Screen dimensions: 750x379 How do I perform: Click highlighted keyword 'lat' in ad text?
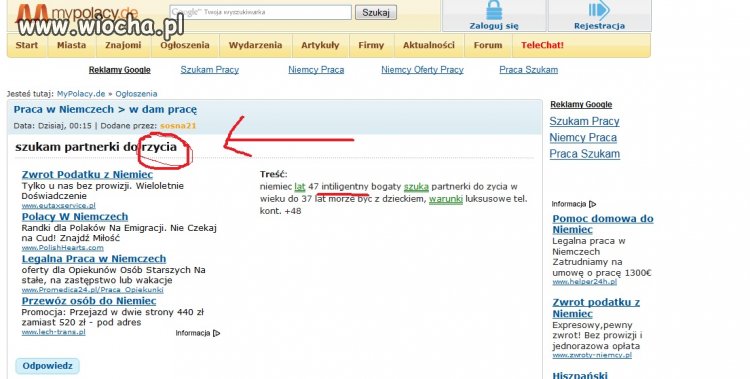click(300, 187)
